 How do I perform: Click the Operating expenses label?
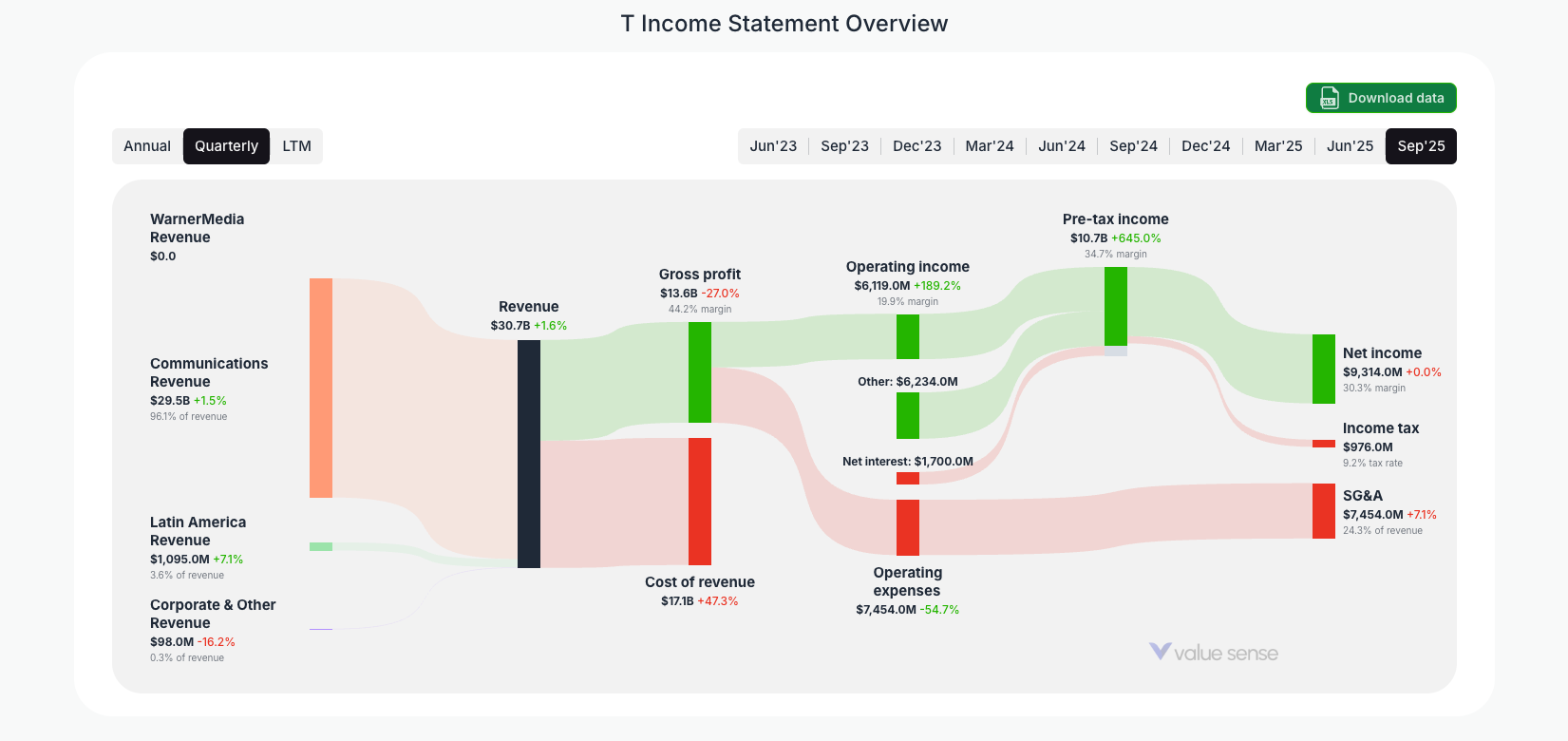click(907, 581)
